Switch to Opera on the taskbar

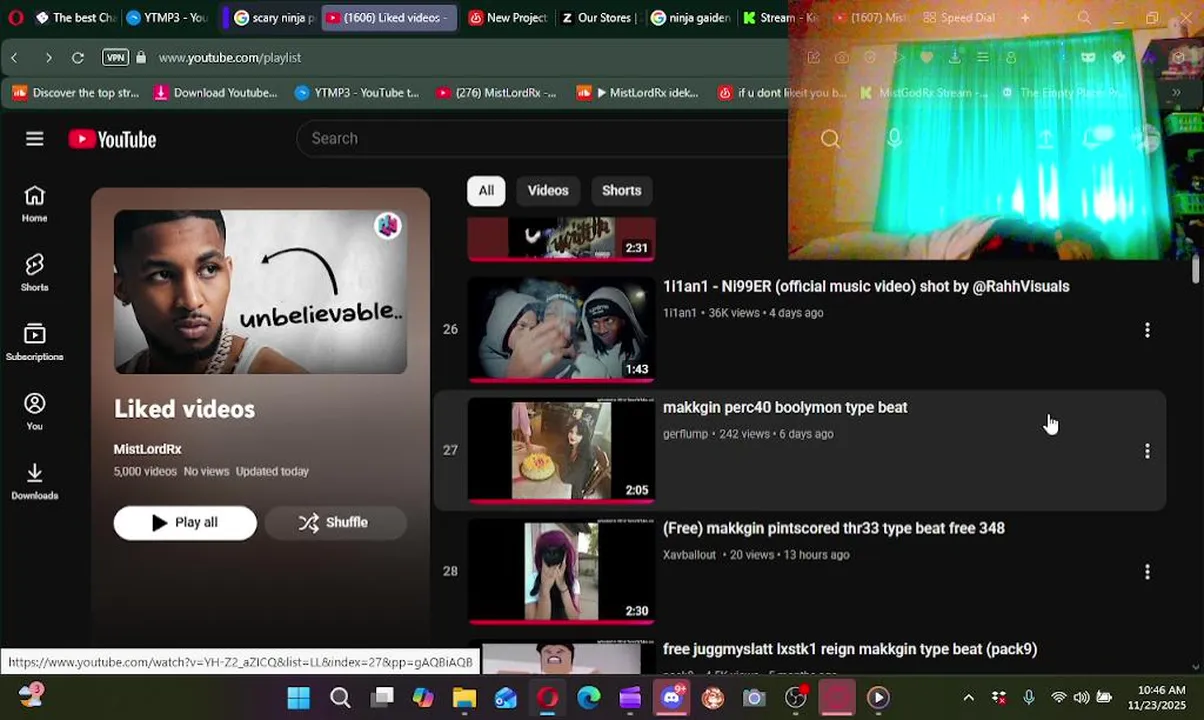(547, 698)
